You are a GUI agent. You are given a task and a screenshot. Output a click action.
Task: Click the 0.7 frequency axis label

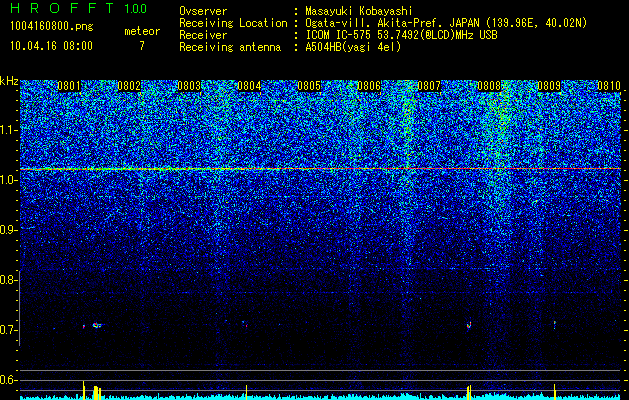pos(8,330)
